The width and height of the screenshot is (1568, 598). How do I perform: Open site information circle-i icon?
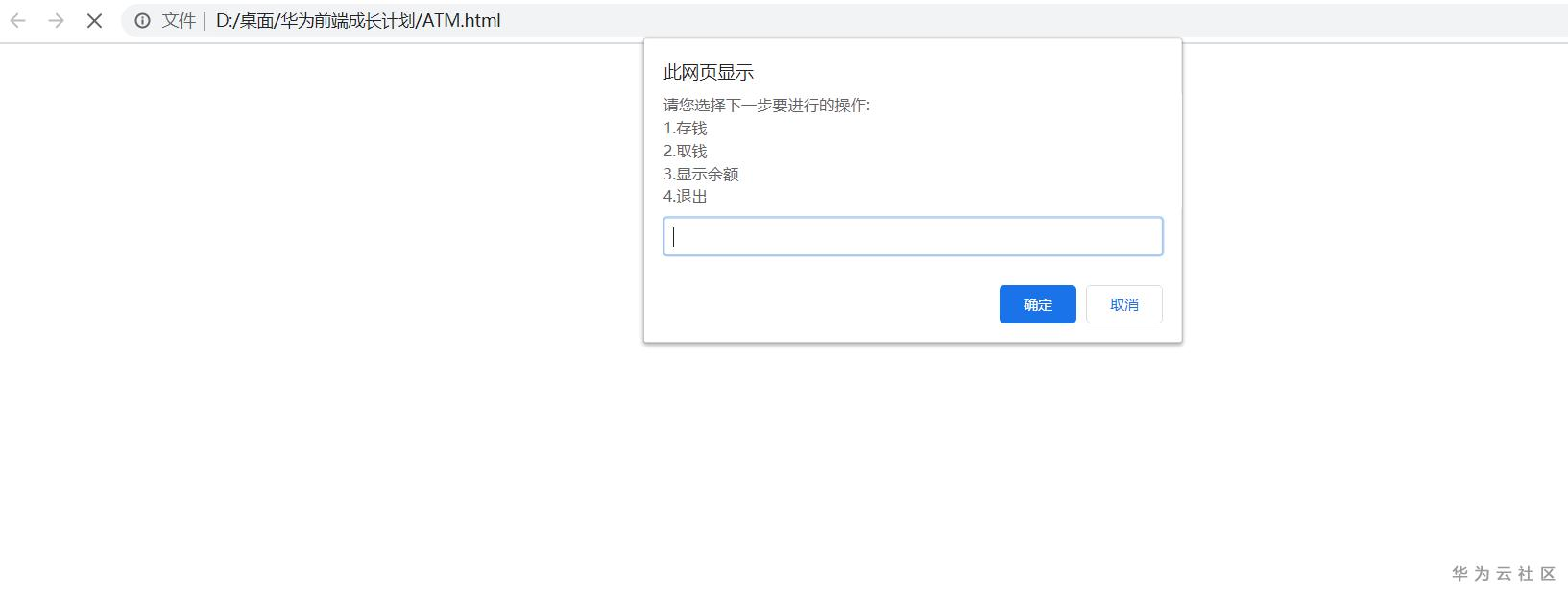142,20
